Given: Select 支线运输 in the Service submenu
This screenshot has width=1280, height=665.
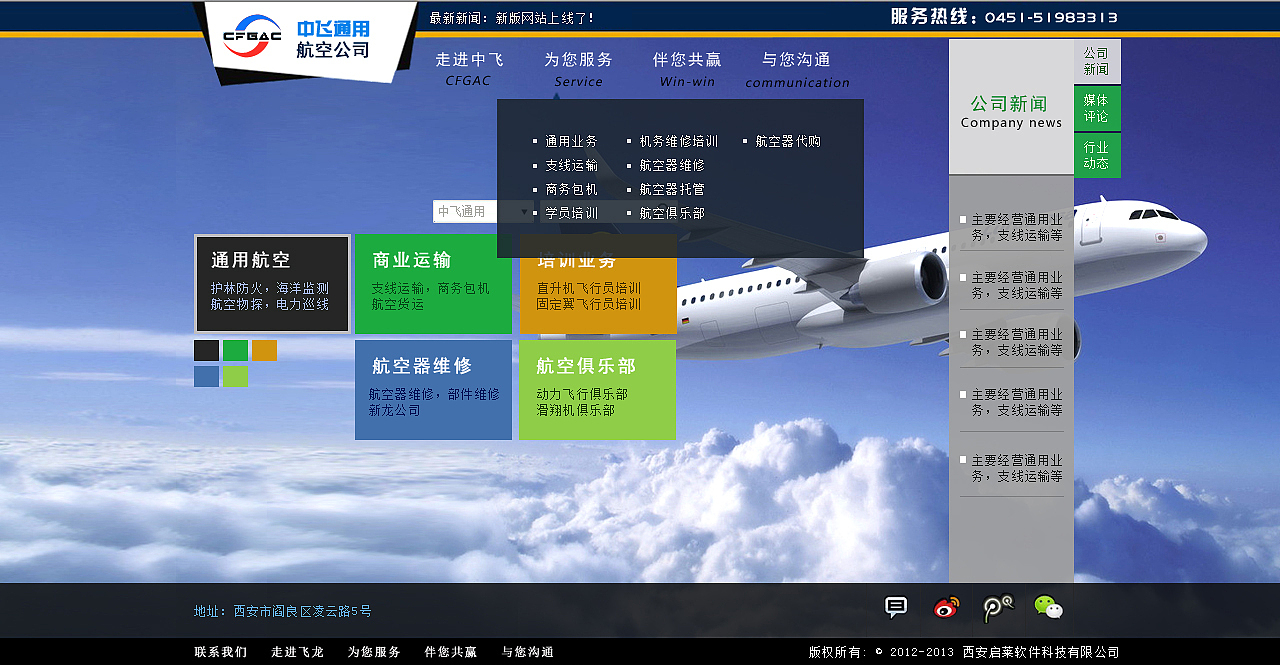Looking at the screenshot, I should pos(571,165).
